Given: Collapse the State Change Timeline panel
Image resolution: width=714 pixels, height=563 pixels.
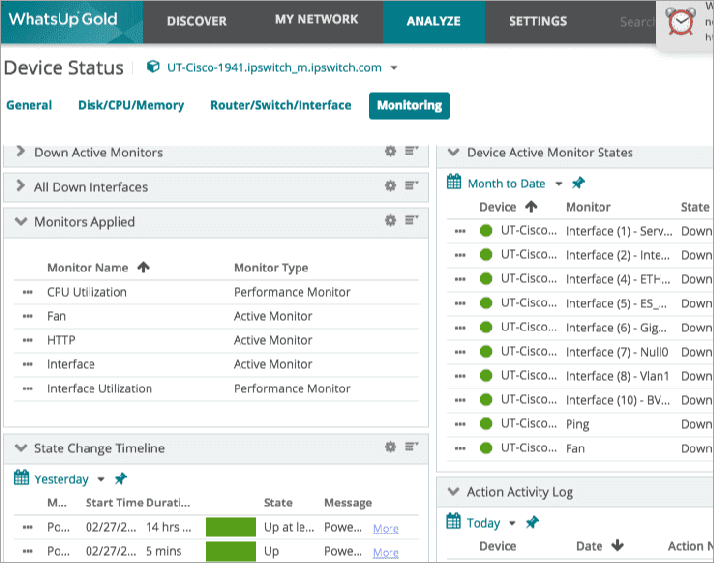Looking at the screenshot, I should (21, 448).
